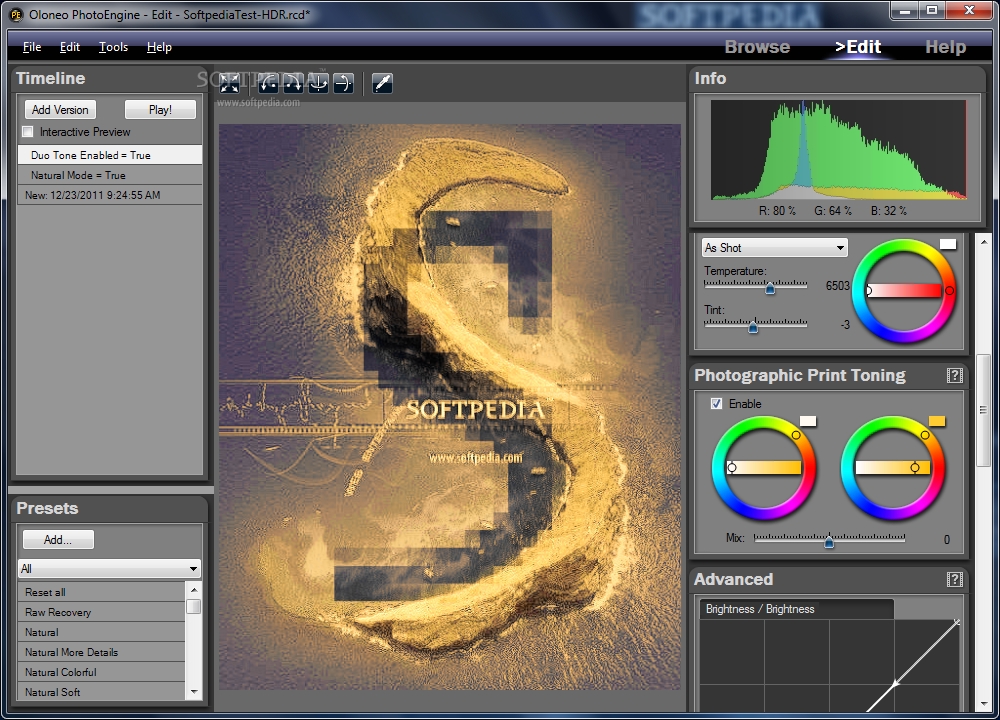The width and height of the screenshot is (1000, 720).
Task: Apply the Natural More Details preset
Action: (101, 652)
